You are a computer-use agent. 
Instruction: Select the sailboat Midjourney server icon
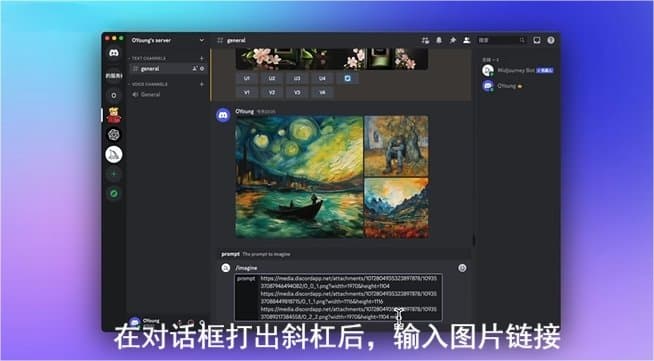click(113, 154)
